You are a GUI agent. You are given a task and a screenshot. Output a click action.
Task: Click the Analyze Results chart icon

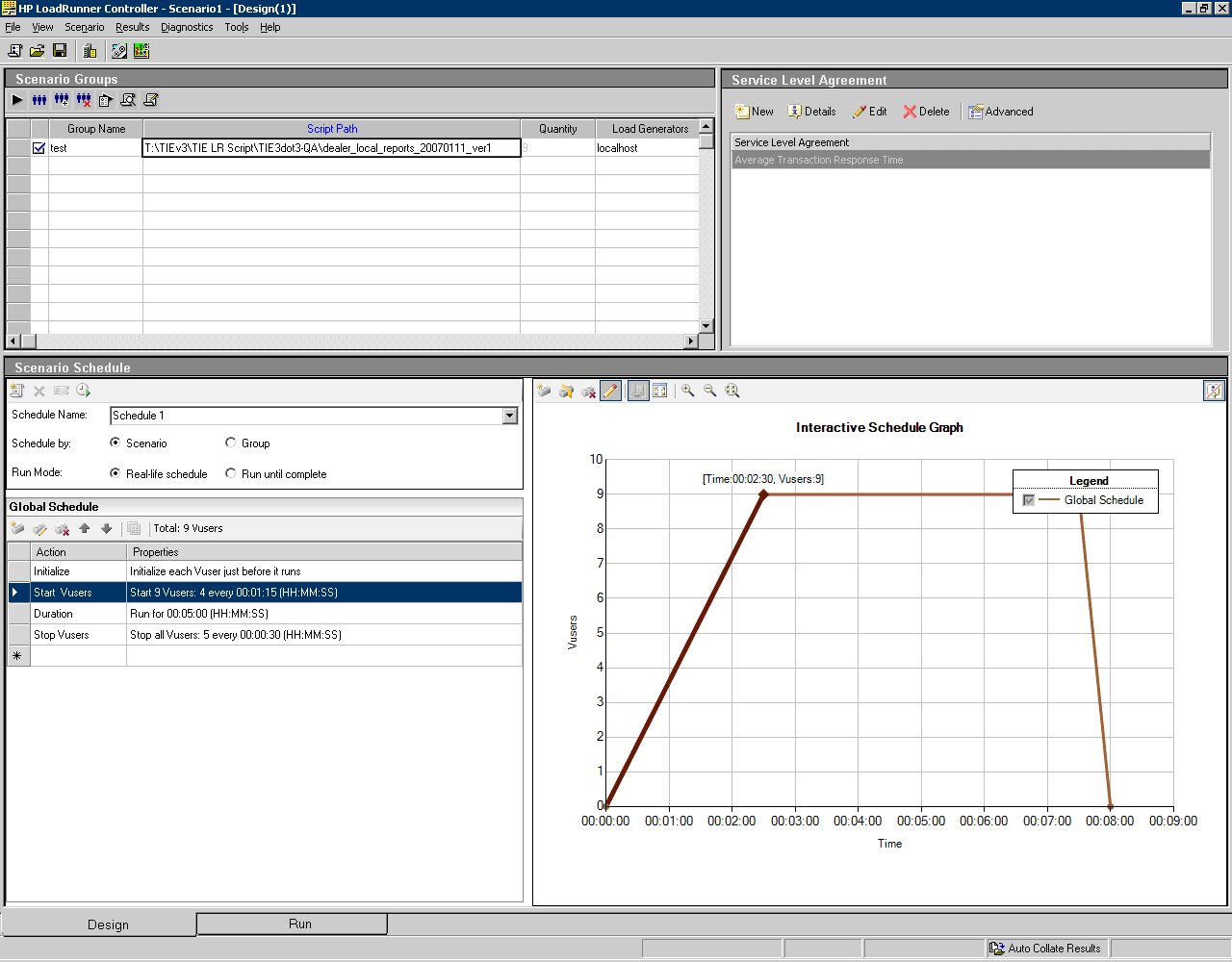click(x=141, y=51)
